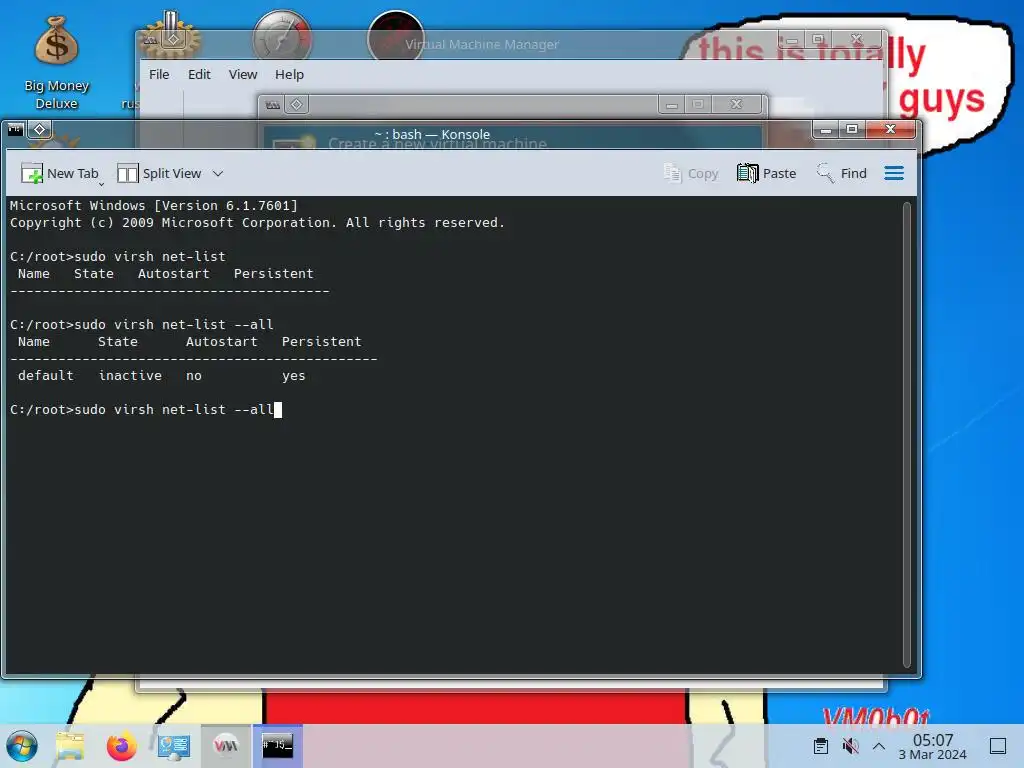Click the Split View button
The width and height of the screenshot is (1024, 768).
click(159, 173)
